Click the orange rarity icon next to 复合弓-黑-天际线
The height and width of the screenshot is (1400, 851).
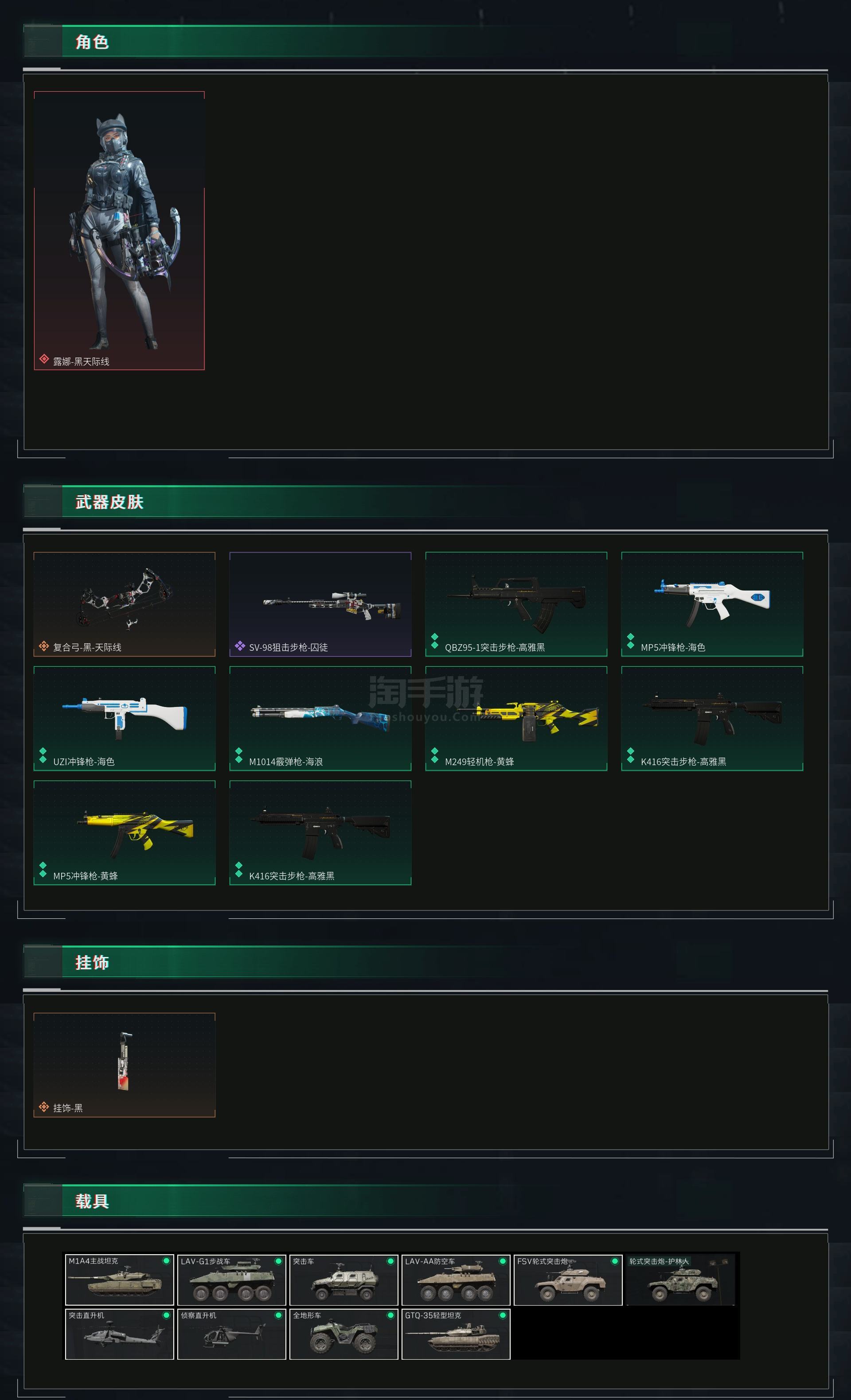click(44, 646)
